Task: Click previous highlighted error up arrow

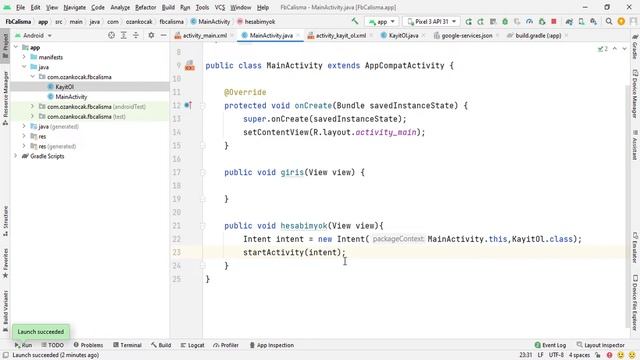Action: [x=615, y=49]
